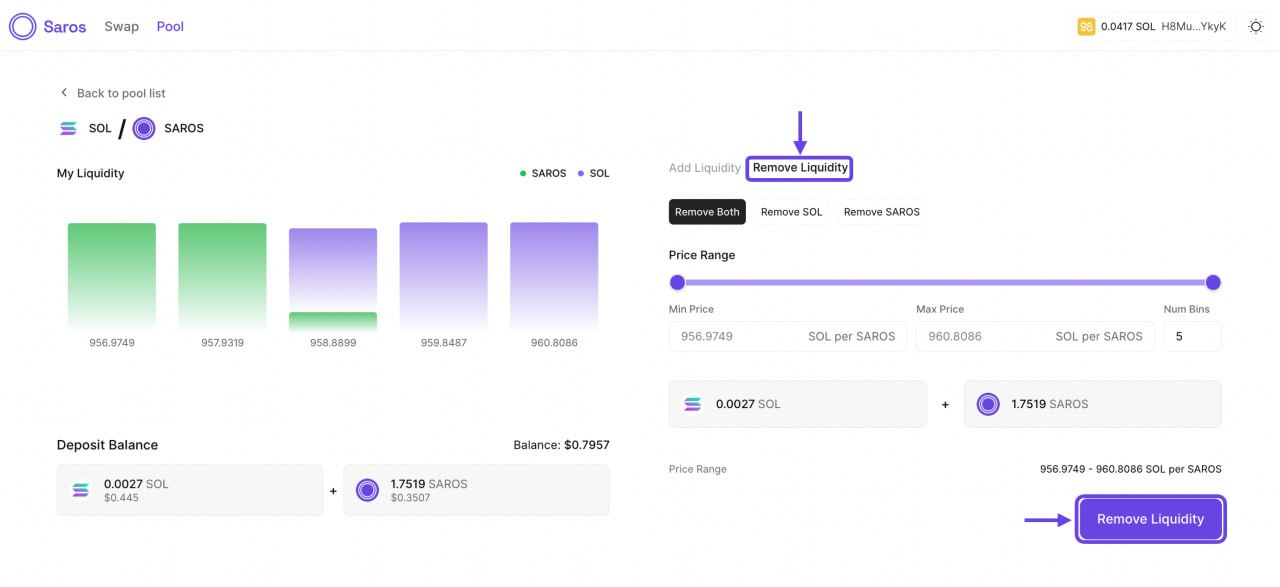Toggle the light/dark theme sun icon
The image size is (1280, 587).
(1256, 27)
